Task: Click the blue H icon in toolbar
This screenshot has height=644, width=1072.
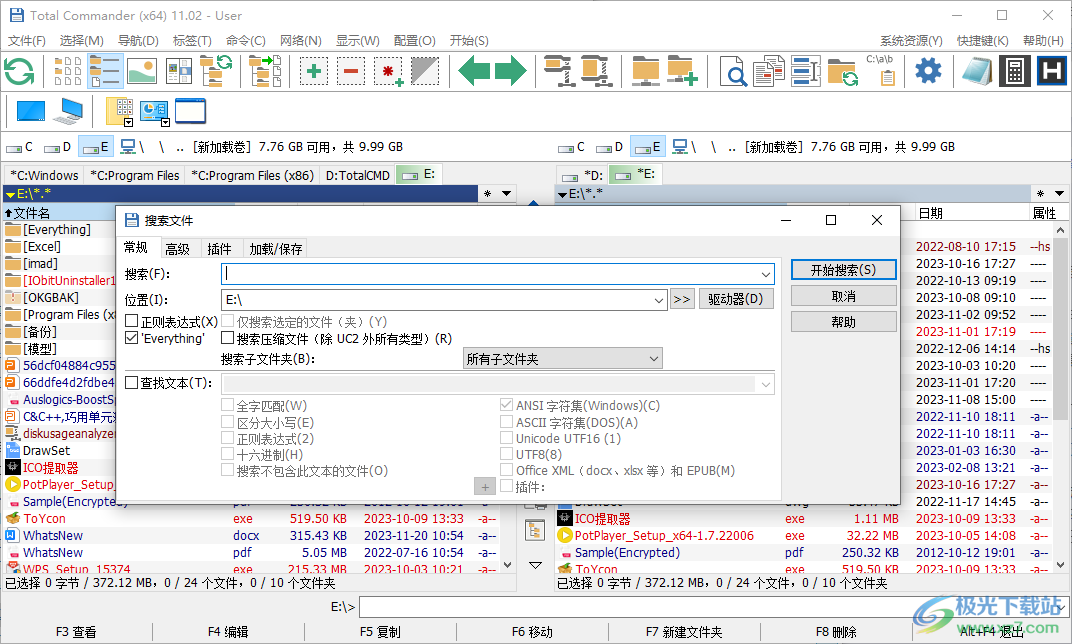Action: coord(1051,71)
